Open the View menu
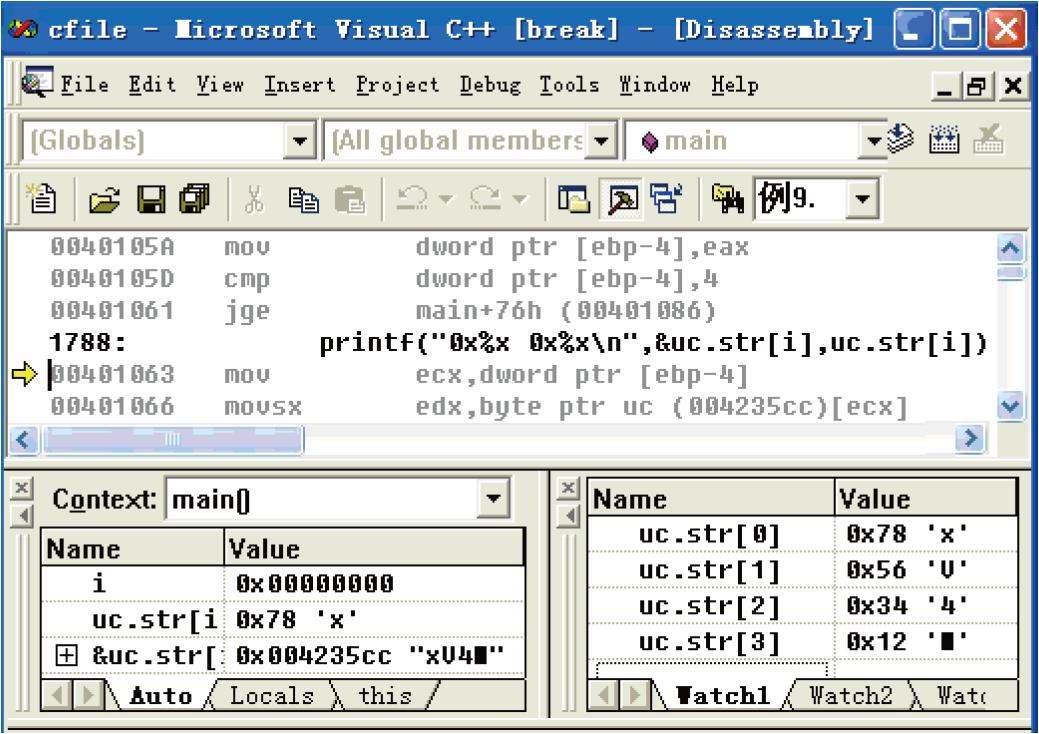Screen dimensions: 1039x734 [x=221, y=85]
